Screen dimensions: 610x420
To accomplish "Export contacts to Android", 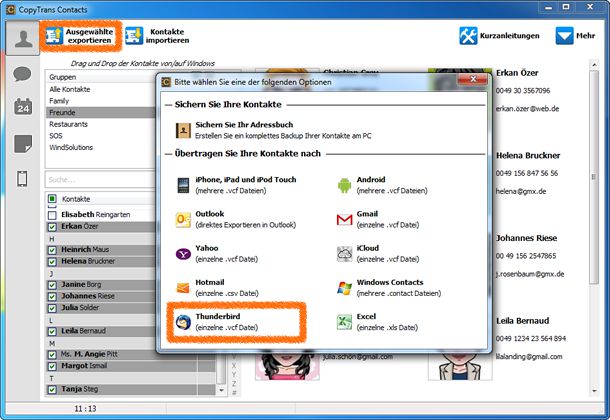I will point(382,185).
